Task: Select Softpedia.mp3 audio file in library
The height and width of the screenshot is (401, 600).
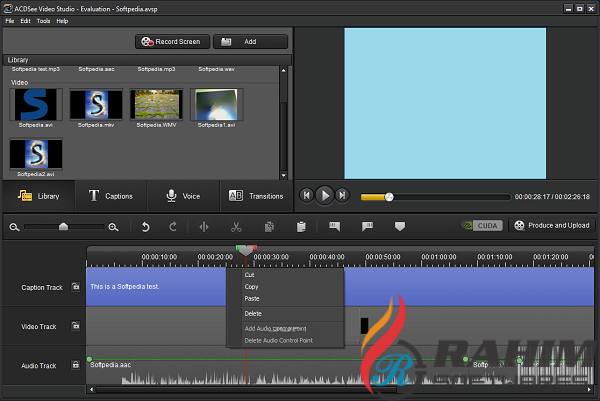Action: [156, 69]
